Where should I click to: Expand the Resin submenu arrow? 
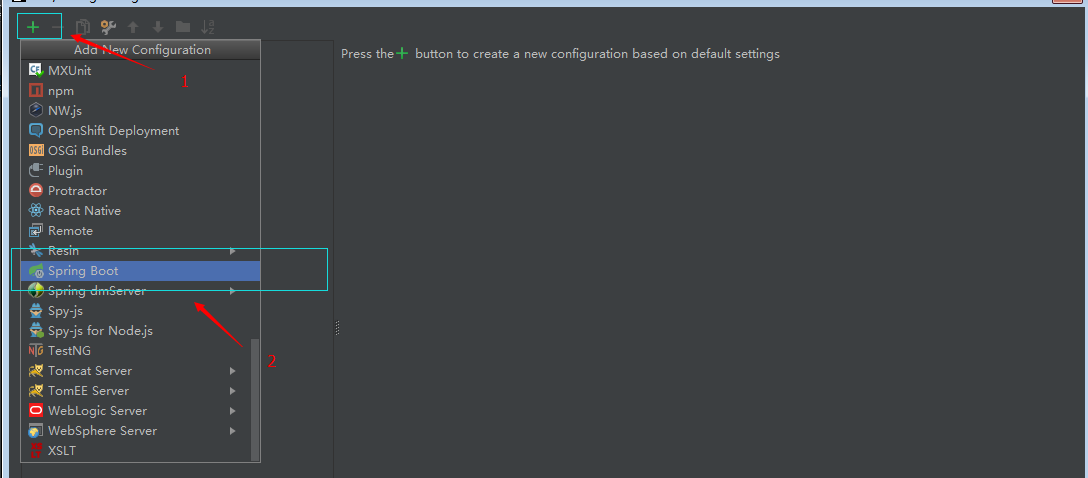point(233,251)
